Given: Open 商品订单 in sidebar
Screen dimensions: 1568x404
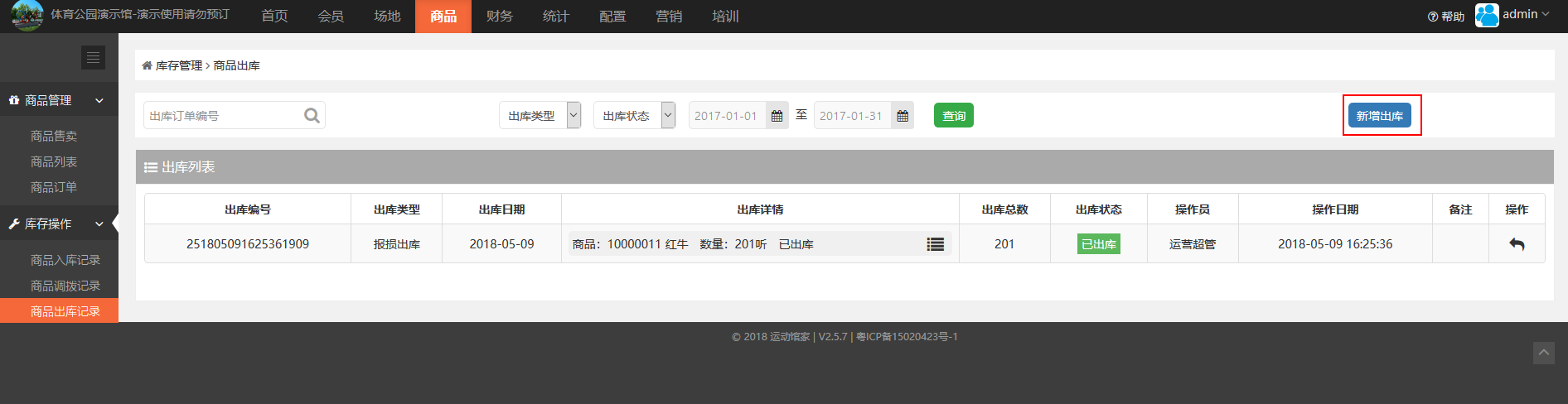Looking at the screenshot, I should [x=54, y=187].
